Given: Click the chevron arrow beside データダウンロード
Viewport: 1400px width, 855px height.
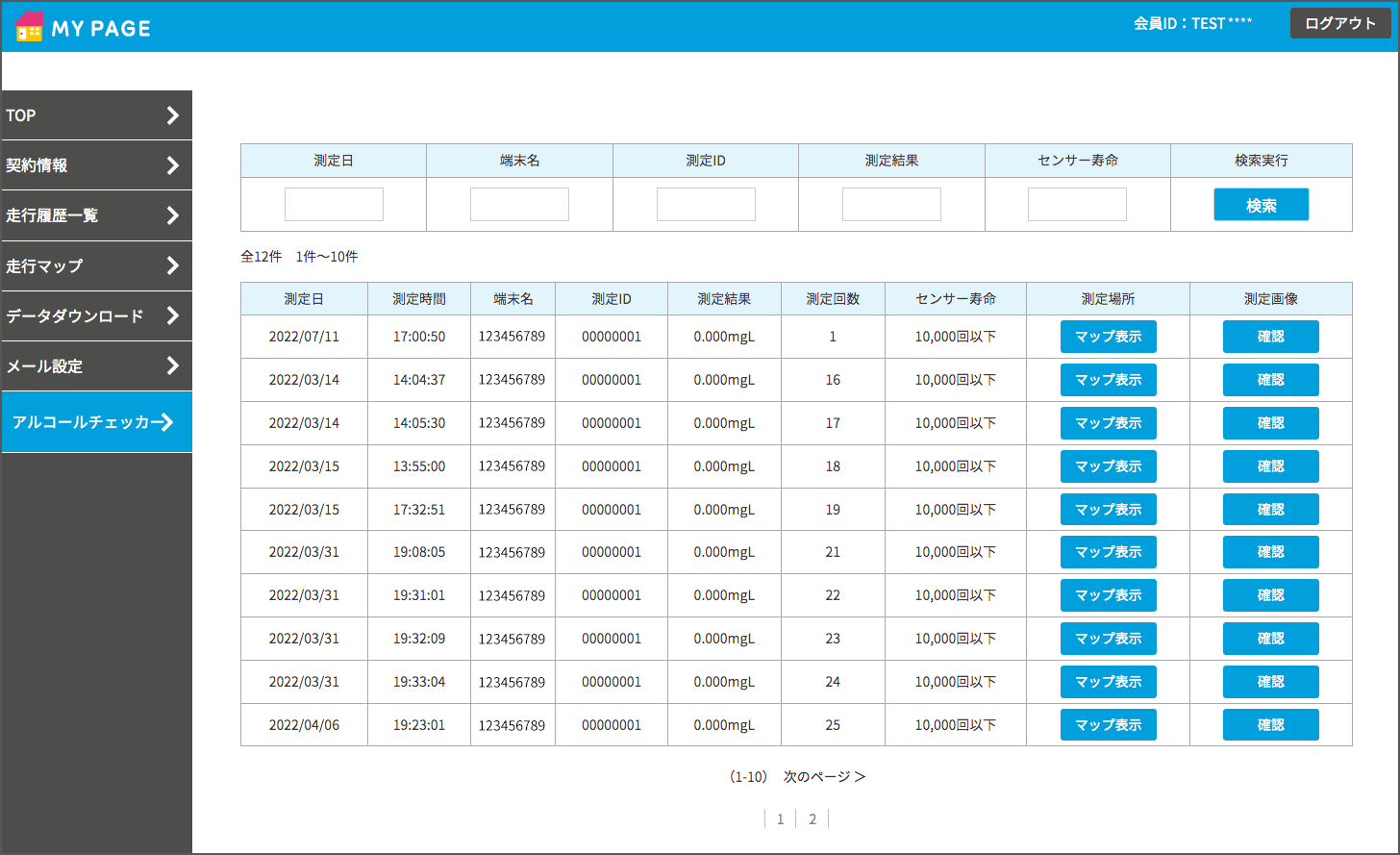Looking at the screenshot, I should point(173,315).
